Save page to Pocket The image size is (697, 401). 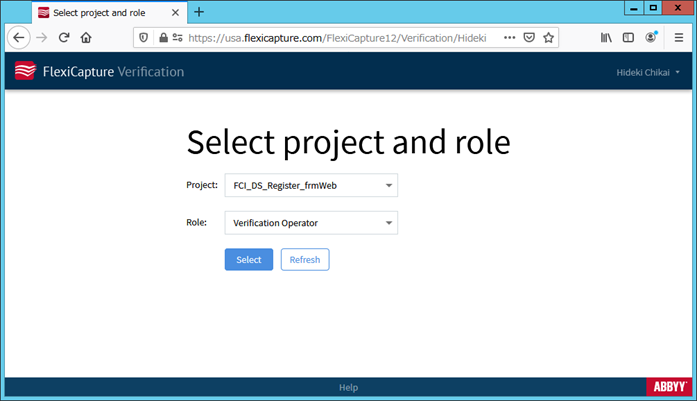[529, 38]
